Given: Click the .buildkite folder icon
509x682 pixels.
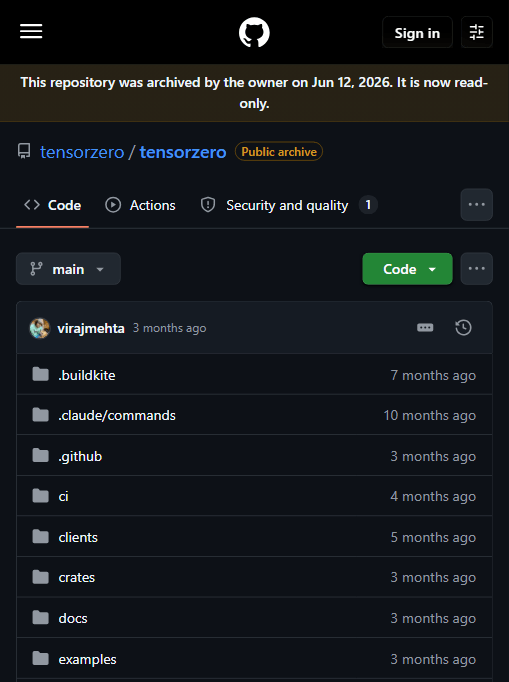Looking at the screenshot, I should click(x=40, y=374).
